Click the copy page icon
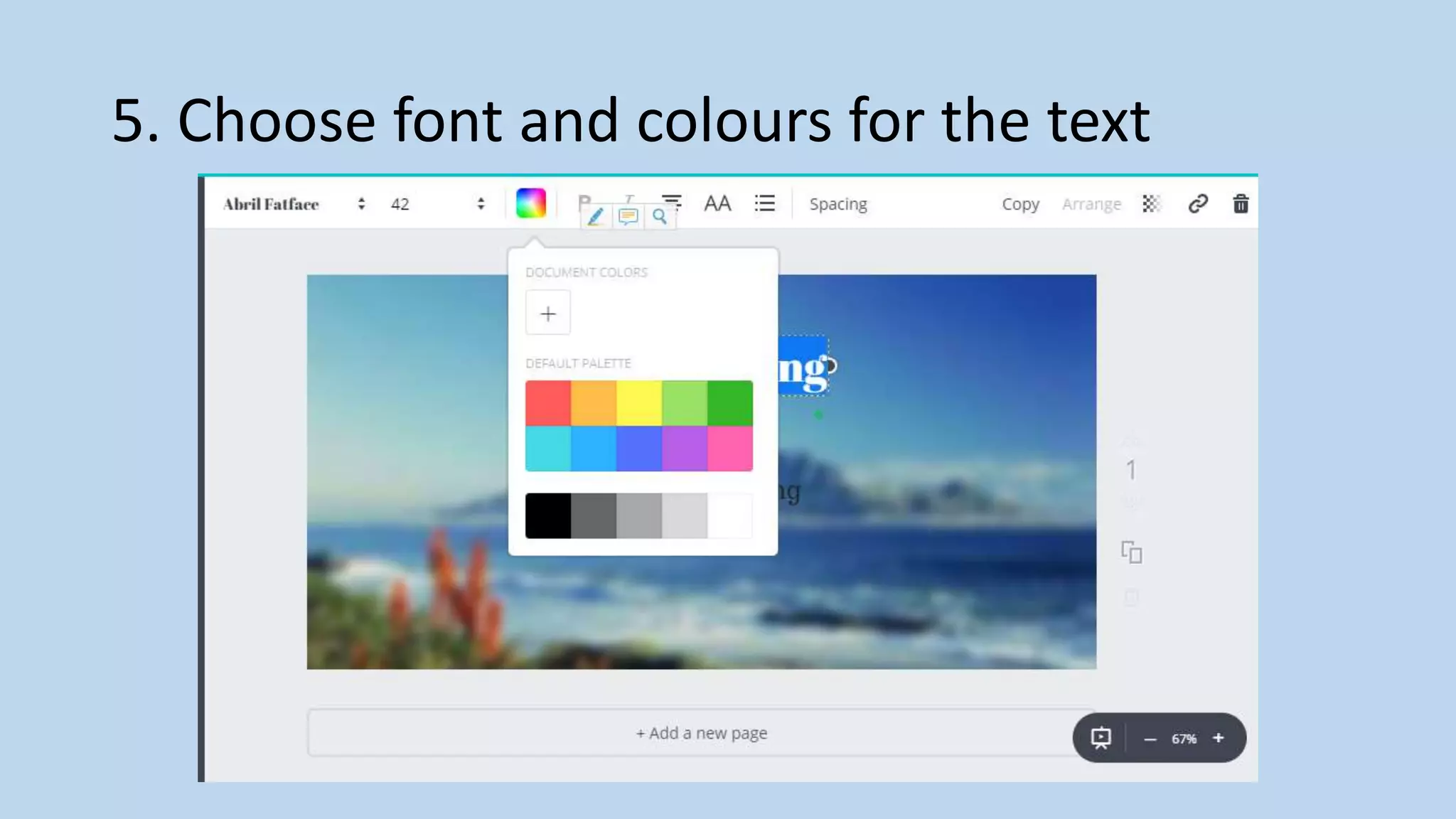This screenshot has width=1456, height=819. click(1131, 552)
